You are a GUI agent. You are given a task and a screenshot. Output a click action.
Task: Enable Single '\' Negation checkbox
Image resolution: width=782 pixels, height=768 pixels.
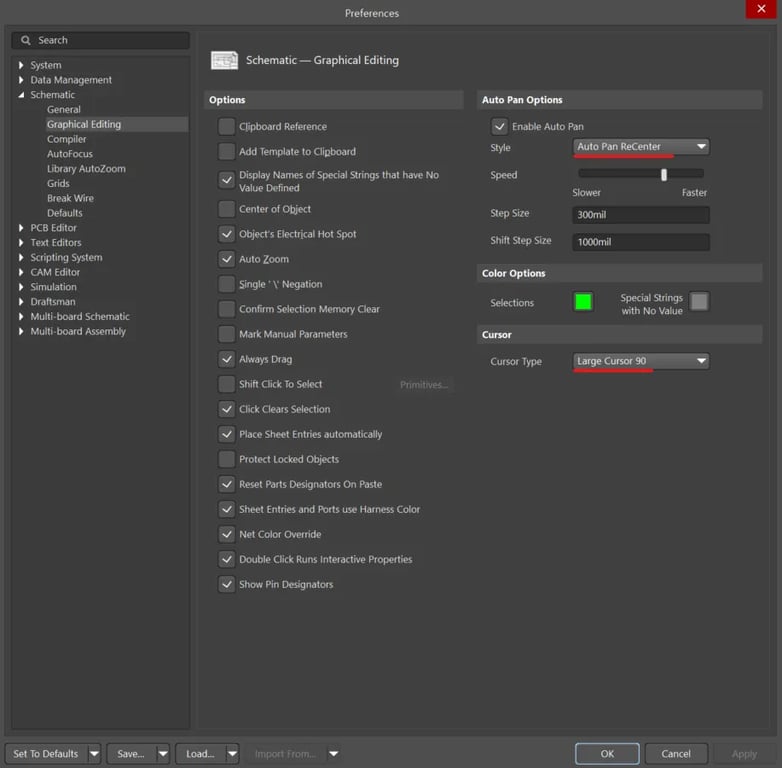226,284
